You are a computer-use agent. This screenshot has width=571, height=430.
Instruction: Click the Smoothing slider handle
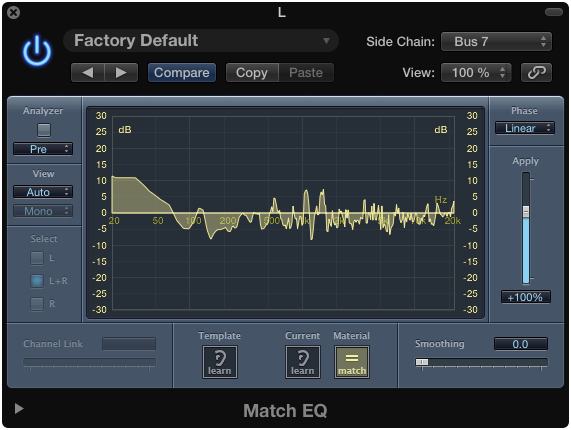click(422, 362)
